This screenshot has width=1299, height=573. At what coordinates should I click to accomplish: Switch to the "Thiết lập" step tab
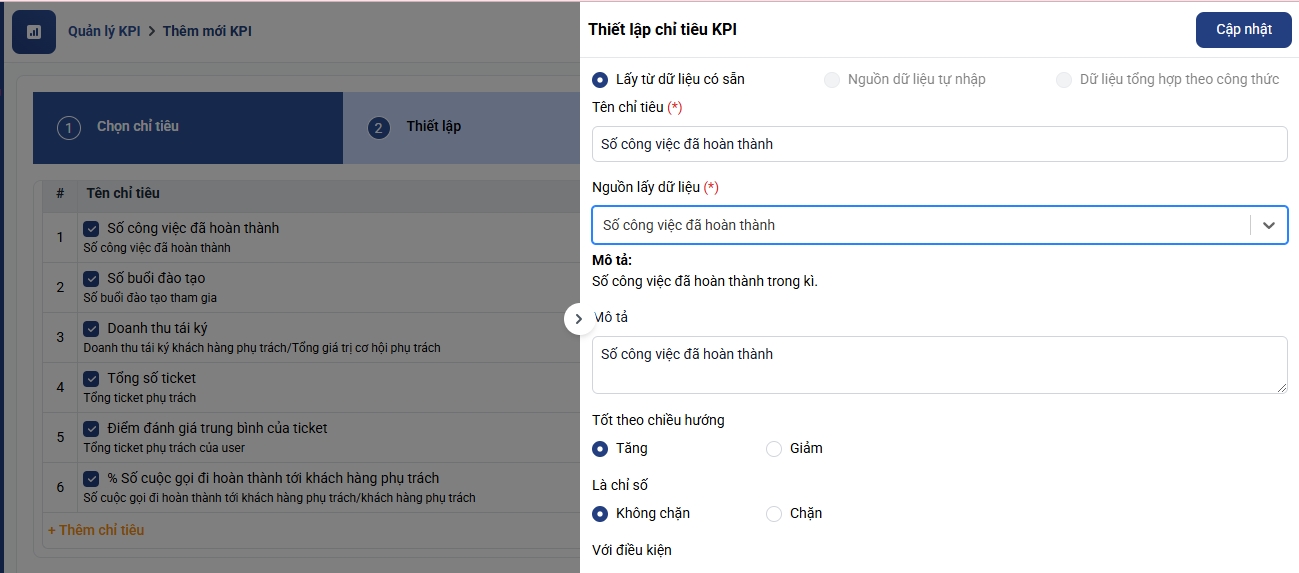pos(433,127)
